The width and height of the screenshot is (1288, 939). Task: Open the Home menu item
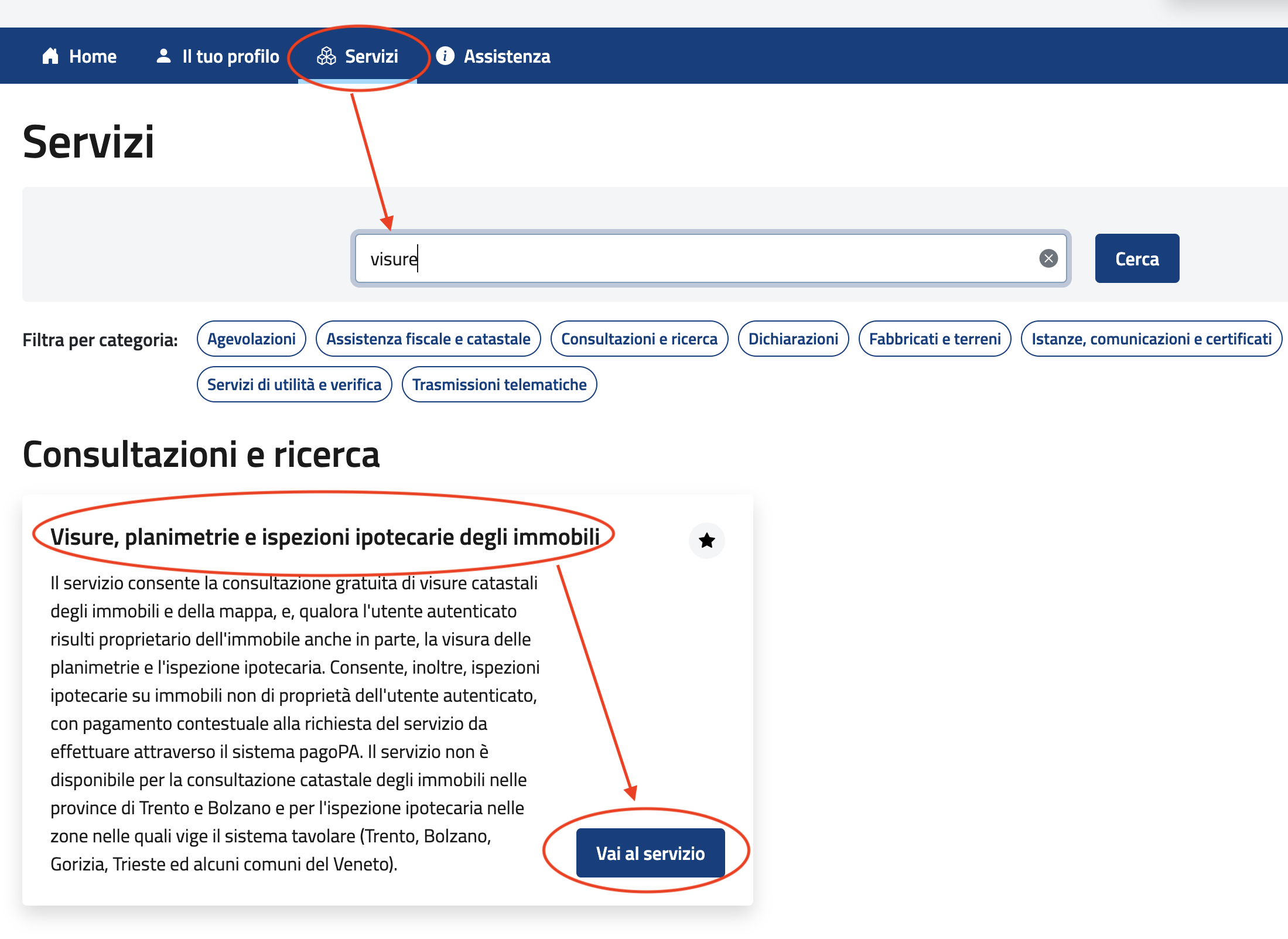(80, 56)
